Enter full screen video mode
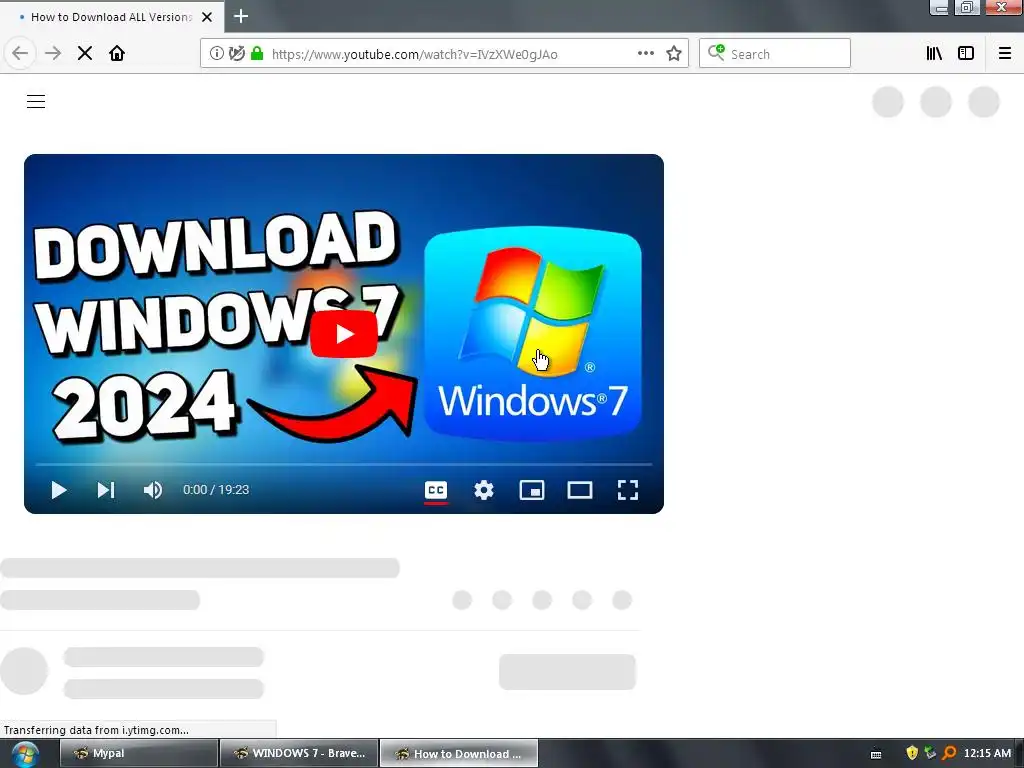This screenshot has height=768, width=1024. click(x=628, y=490)
